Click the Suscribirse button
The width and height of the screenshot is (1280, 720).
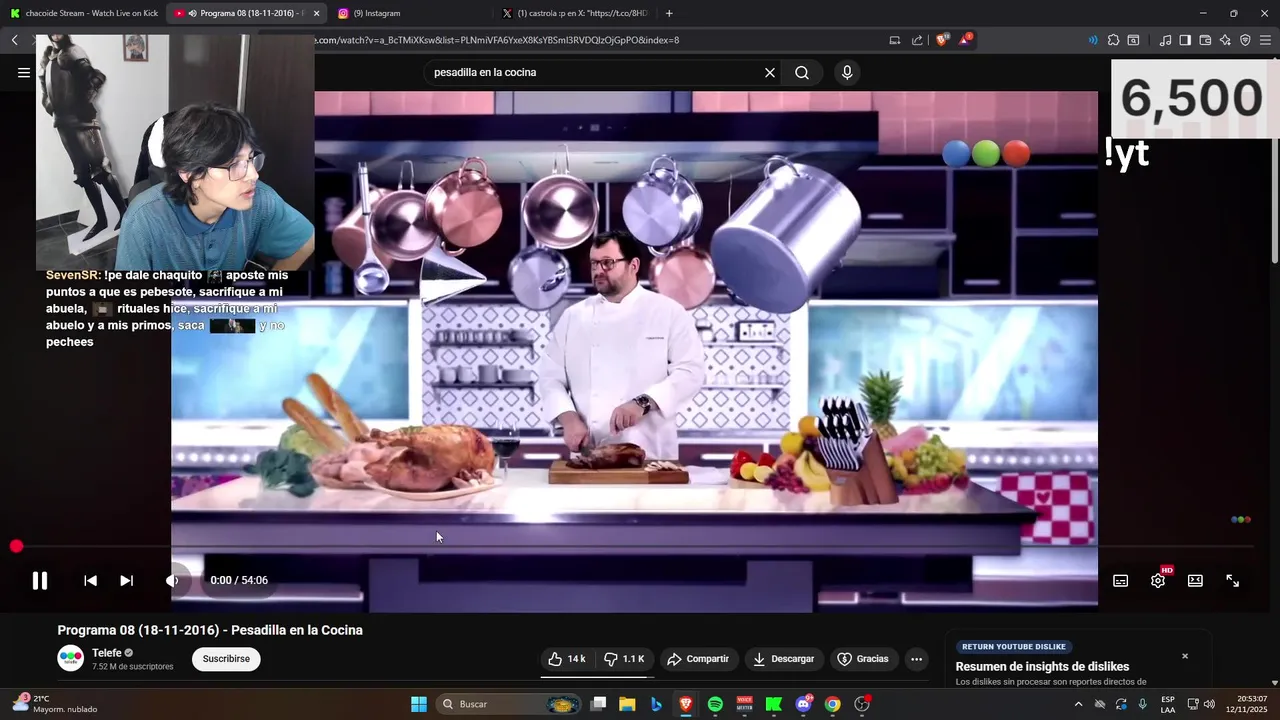point(226,659)
